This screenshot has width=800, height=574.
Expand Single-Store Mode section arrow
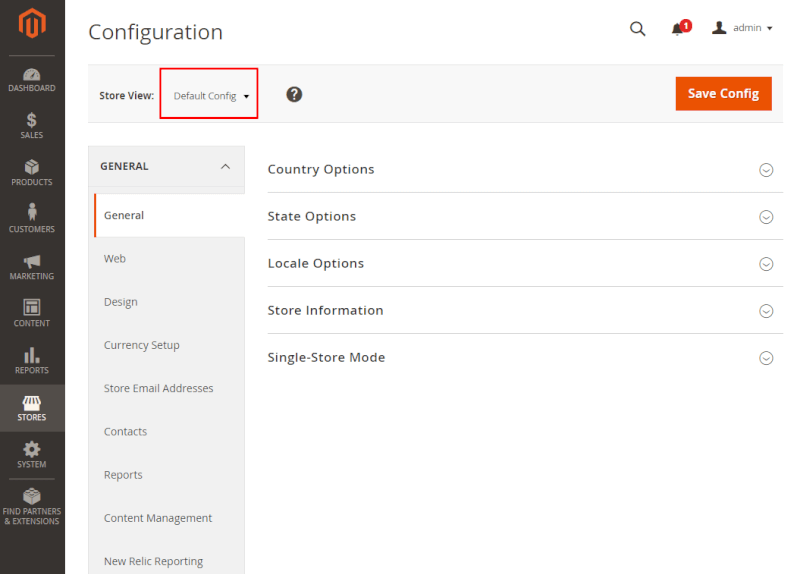pyautogui.click(x=766, y=358)
